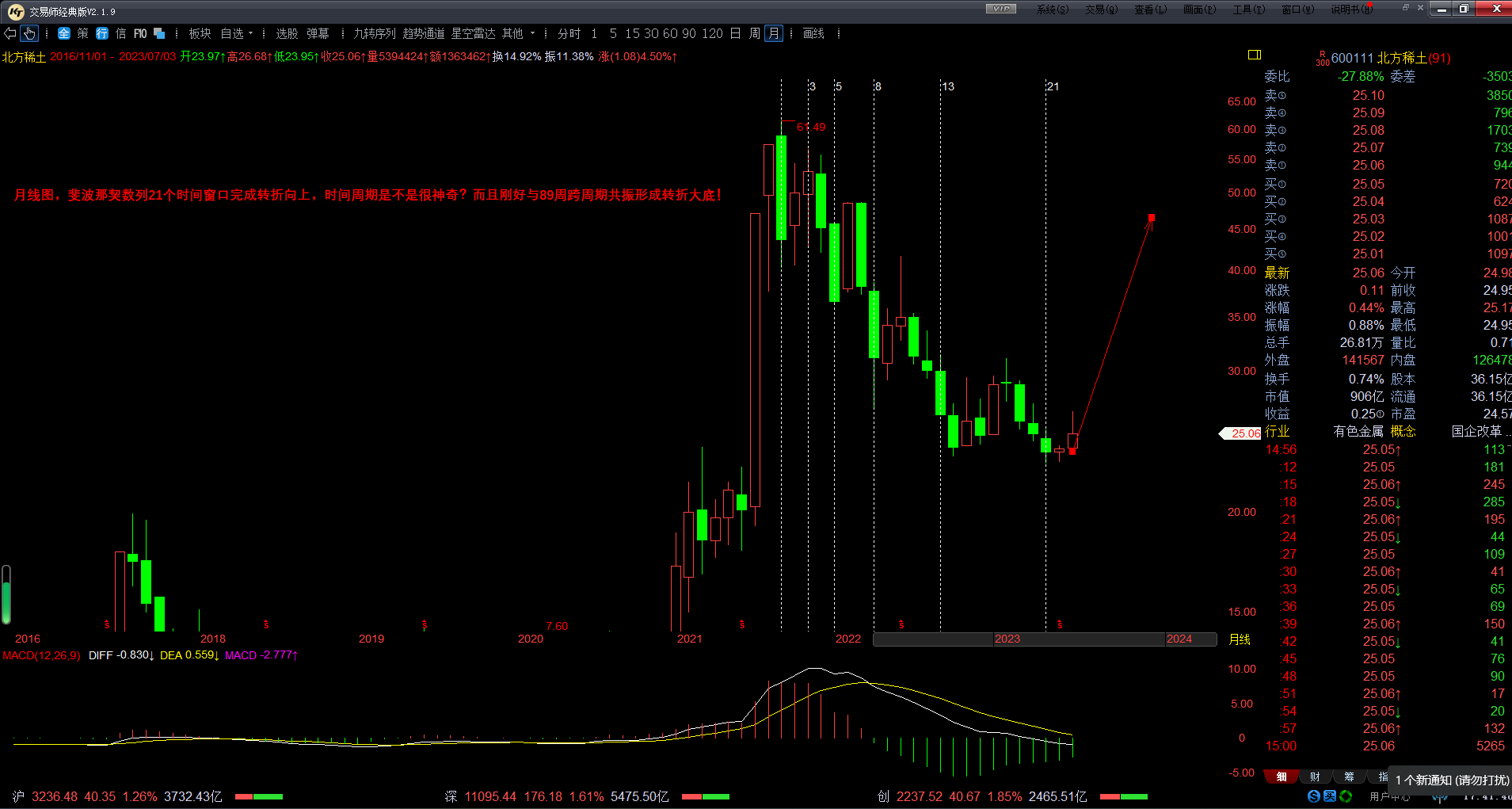Image resolution: width=1512 pixels, height=809 pixels.
Task: Select the hand pointer tool icon
Action: [x=29, y=33]
